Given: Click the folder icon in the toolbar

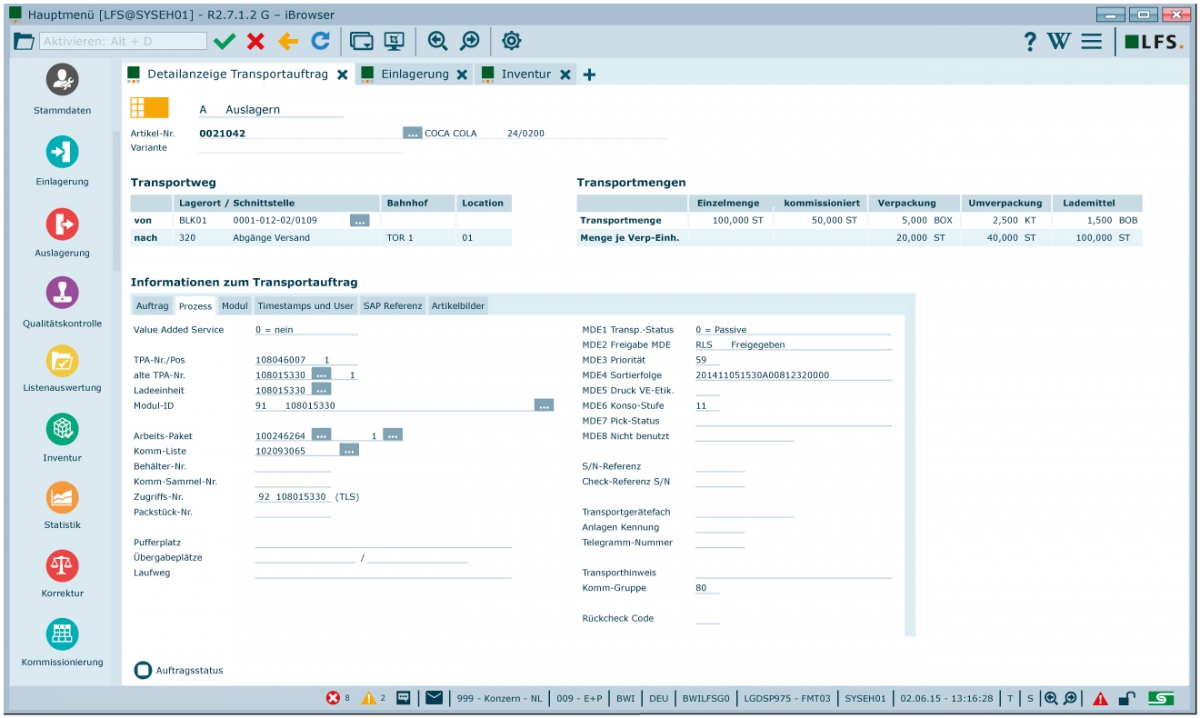Looking at the screenshot, I should (24, 41).
